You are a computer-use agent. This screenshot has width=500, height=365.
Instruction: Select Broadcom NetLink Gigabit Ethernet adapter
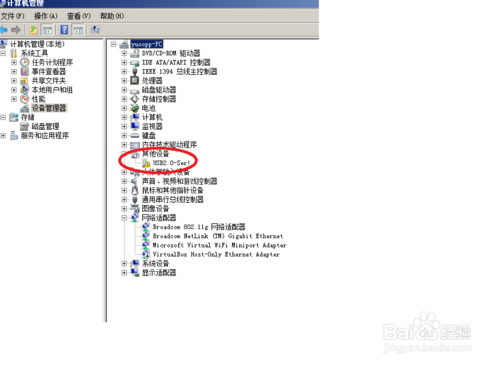218,236
